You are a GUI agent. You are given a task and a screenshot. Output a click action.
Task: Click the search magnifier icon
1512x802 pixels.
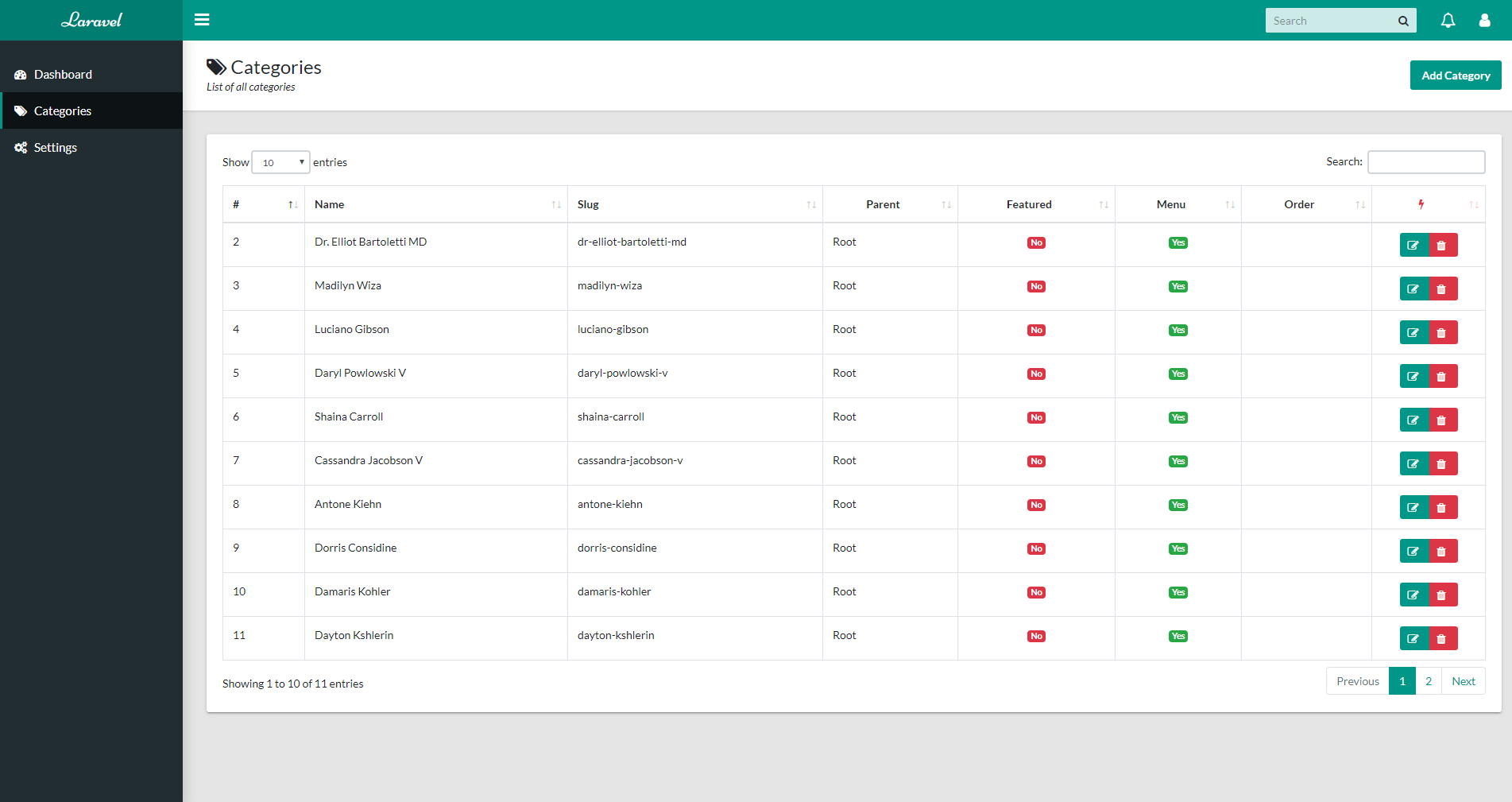click(x=1403, y=20)
